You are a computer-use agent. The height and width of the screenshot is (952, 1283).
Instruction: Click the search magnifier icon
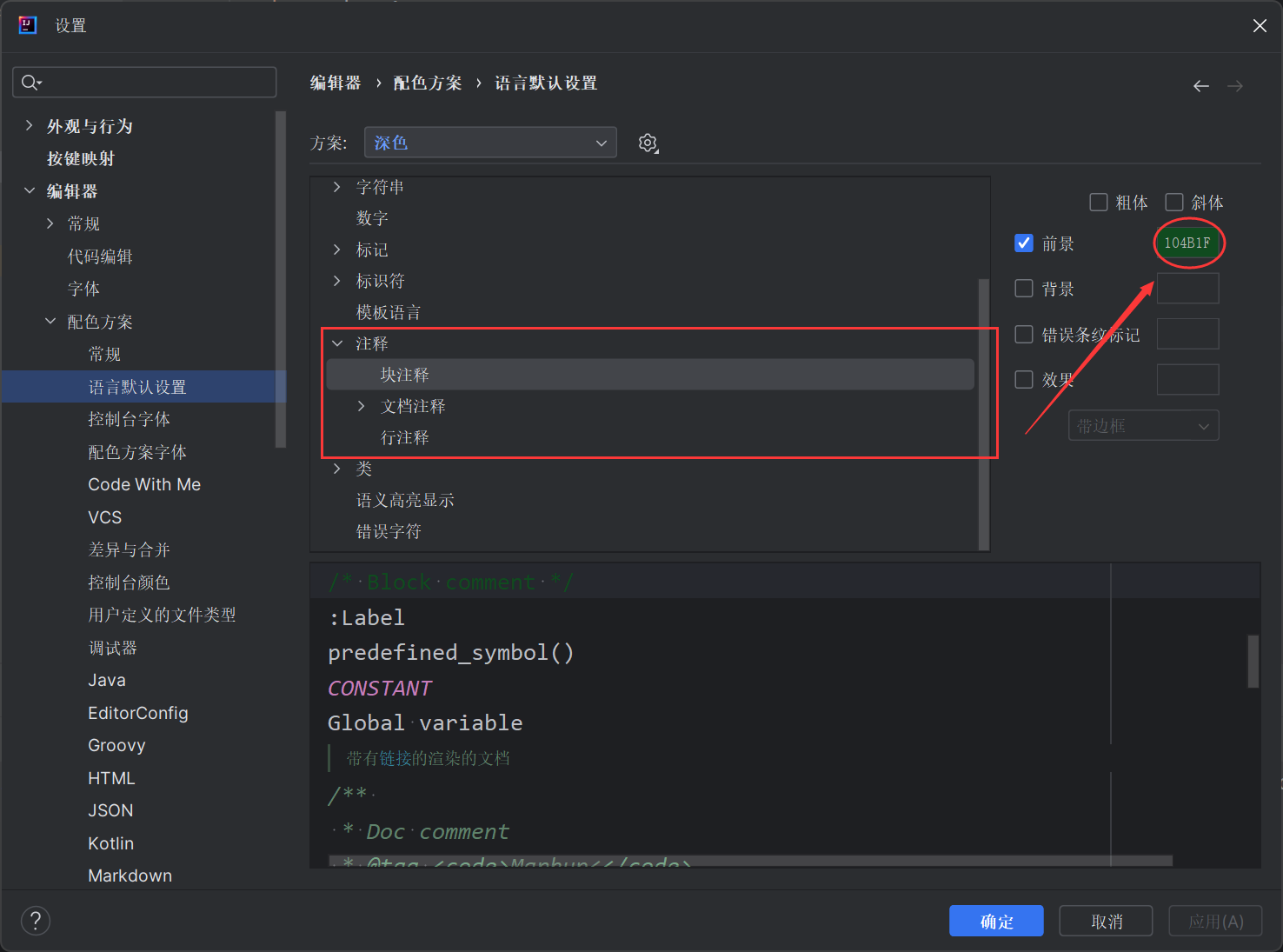point(30,83)
